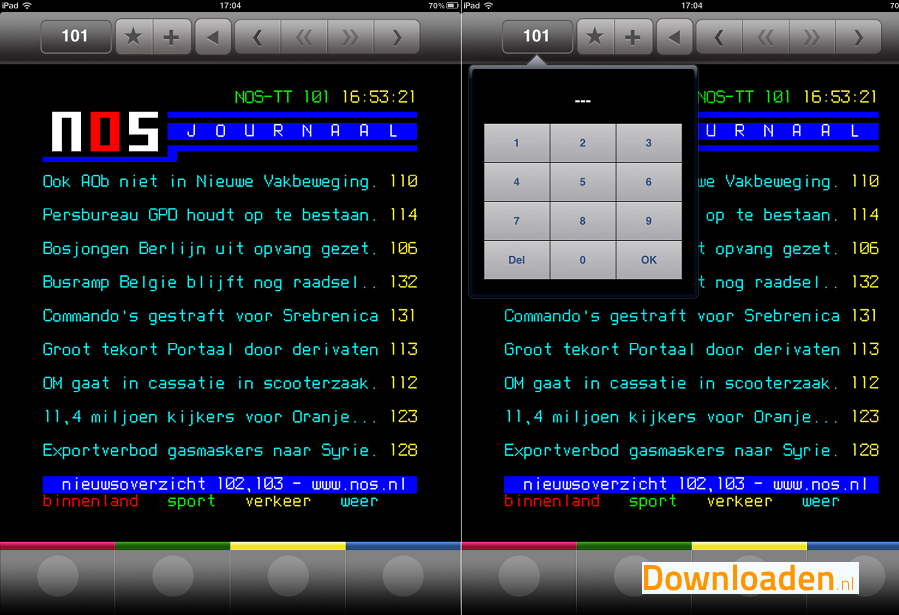Tap keypad digit 6

(x=648, y=182)
